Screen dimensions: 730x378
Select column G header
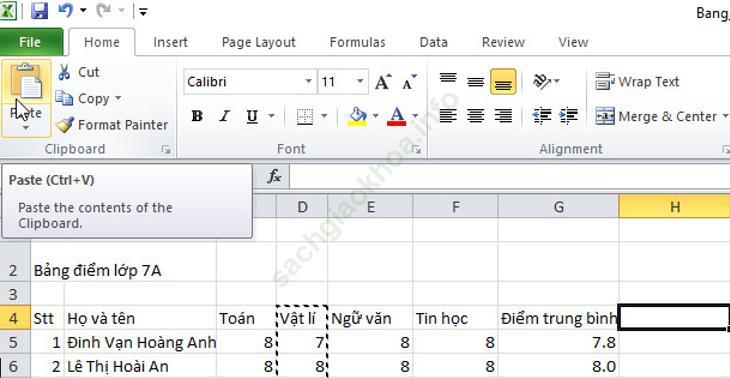coord(558,207)
